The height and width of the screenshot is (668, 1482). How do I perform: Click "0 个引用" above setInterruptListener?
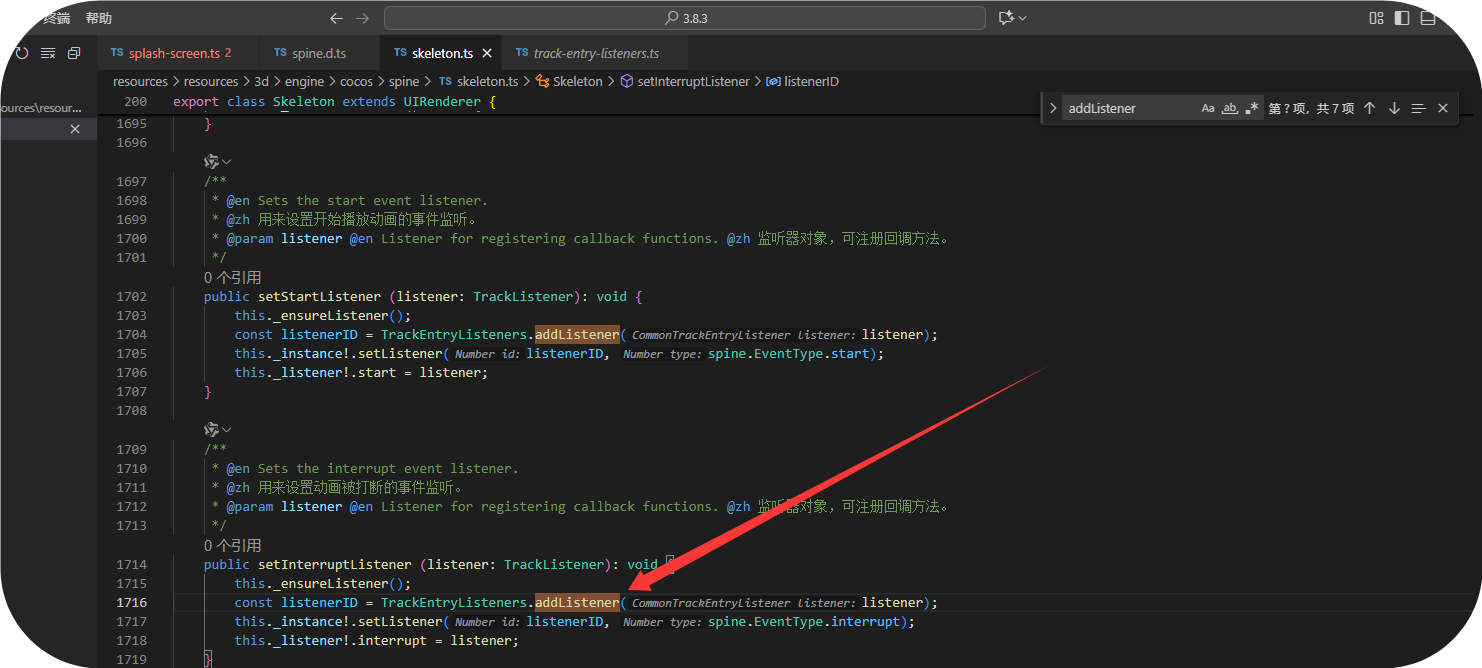233,545
